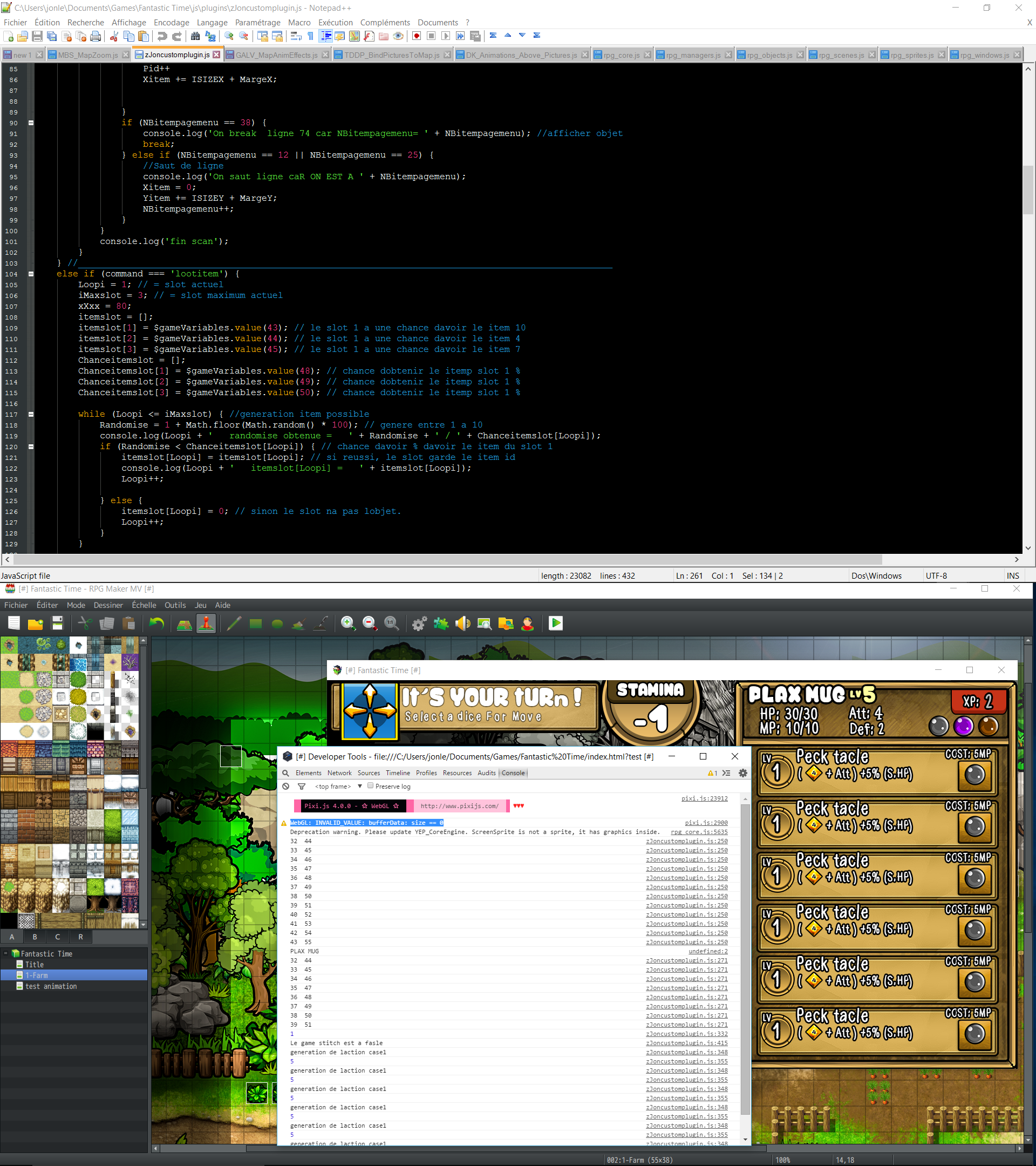Start playtest with the green play icon

pyautogui.click(x=555, y=623)
